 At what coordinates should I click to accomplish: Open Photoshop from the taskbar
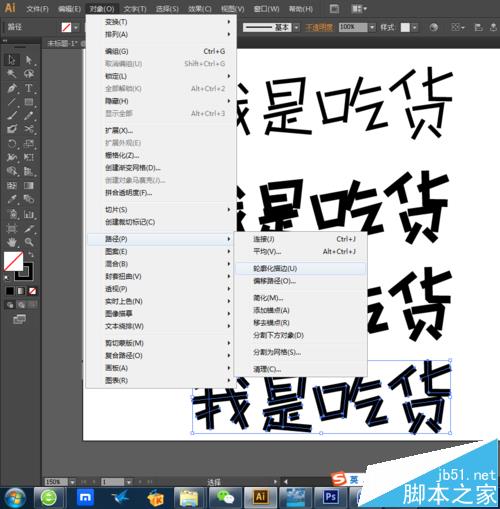tap(331, 498)
